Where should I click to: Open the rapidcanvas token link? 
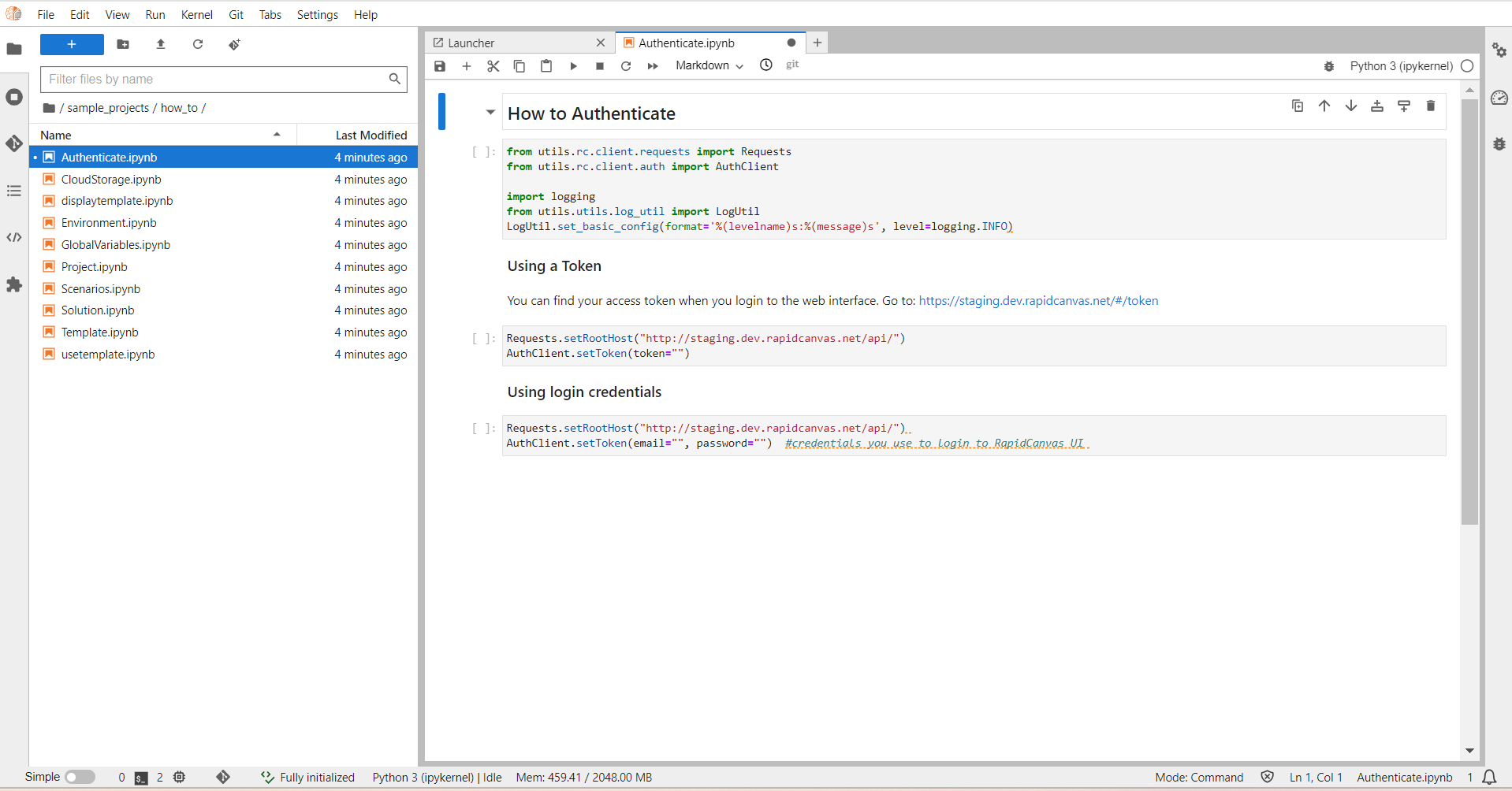click(1038, 301)
